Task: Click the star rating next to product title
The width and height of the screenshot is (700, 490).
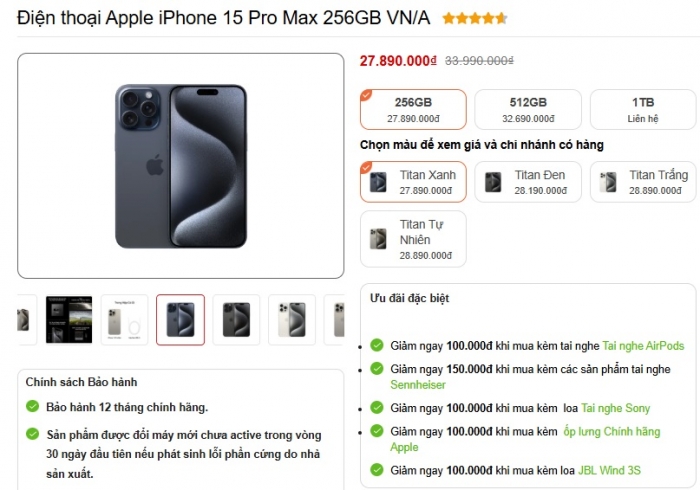Action: pos(475,18)
